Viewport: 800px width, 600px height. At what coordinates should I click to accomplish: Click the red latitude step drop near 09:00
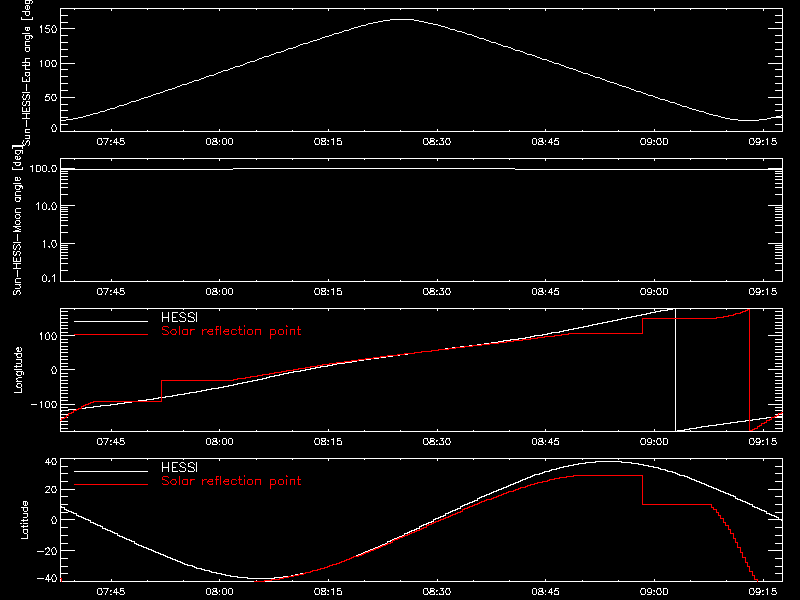tap(643, 490)
